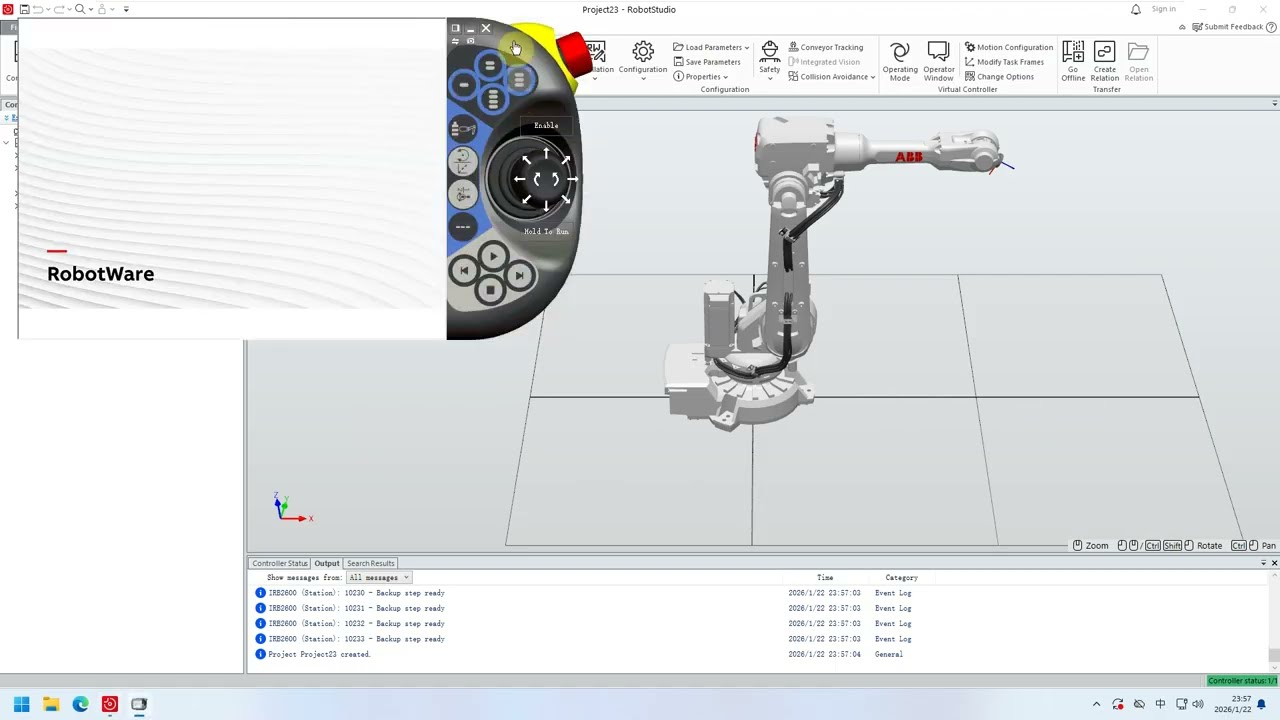Click the Sign in link
Image resolution: width=1280 pixels, height=720 pixels.
point(1163,9)
